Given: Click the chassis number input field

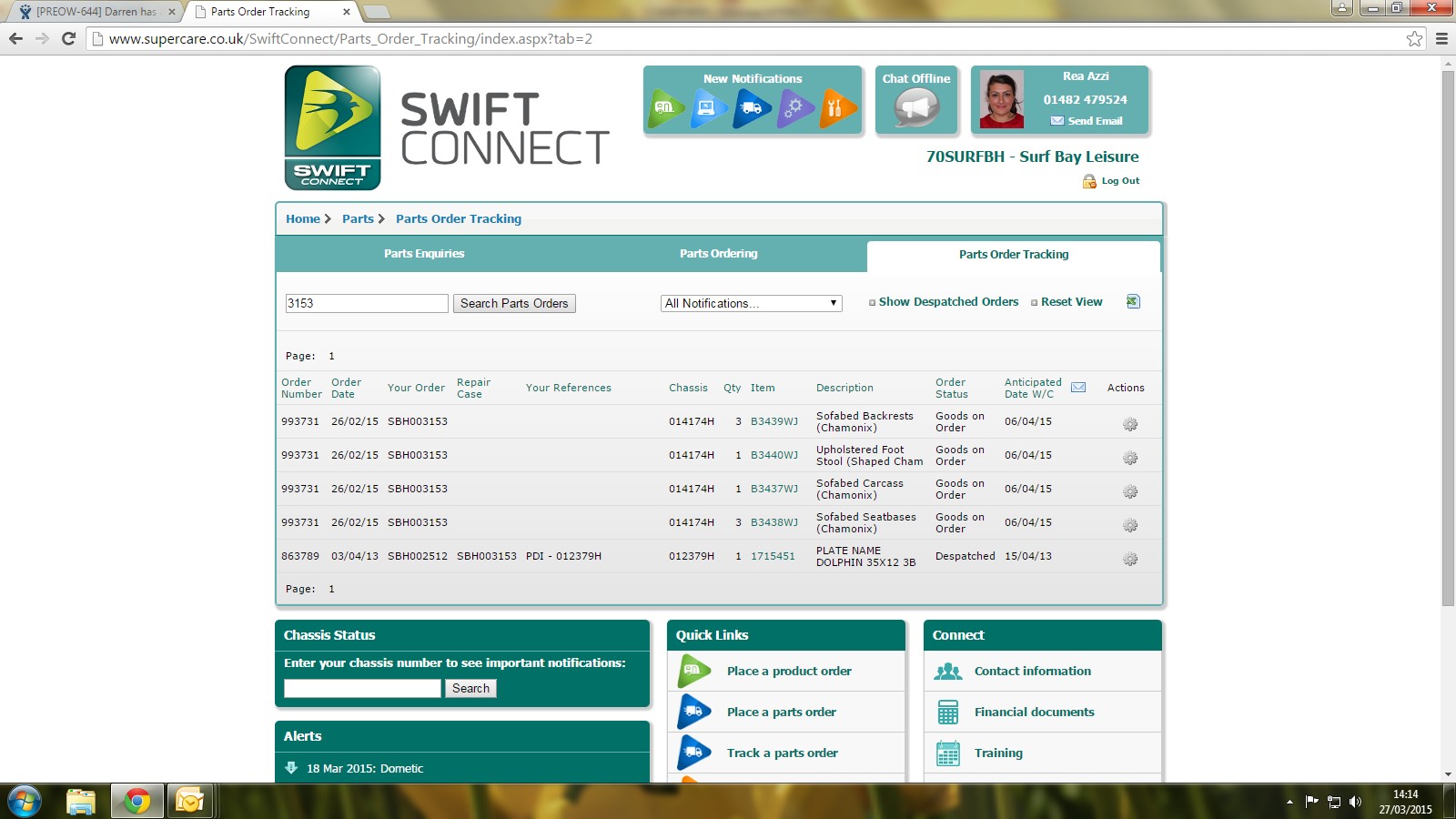Looking at the screenshot, I should 362,689.
